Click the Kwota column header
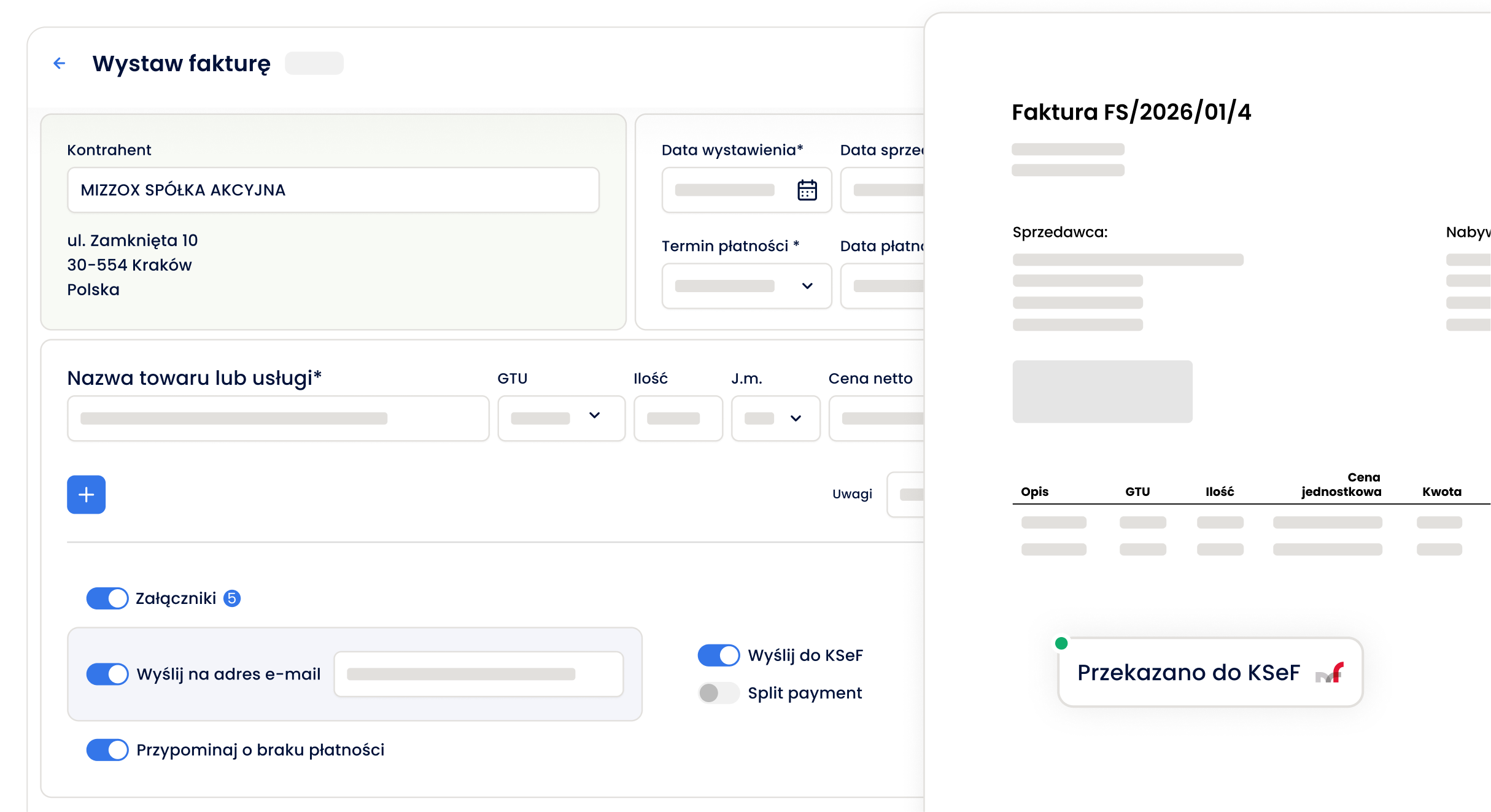1491x812 pixels. 1442,492
